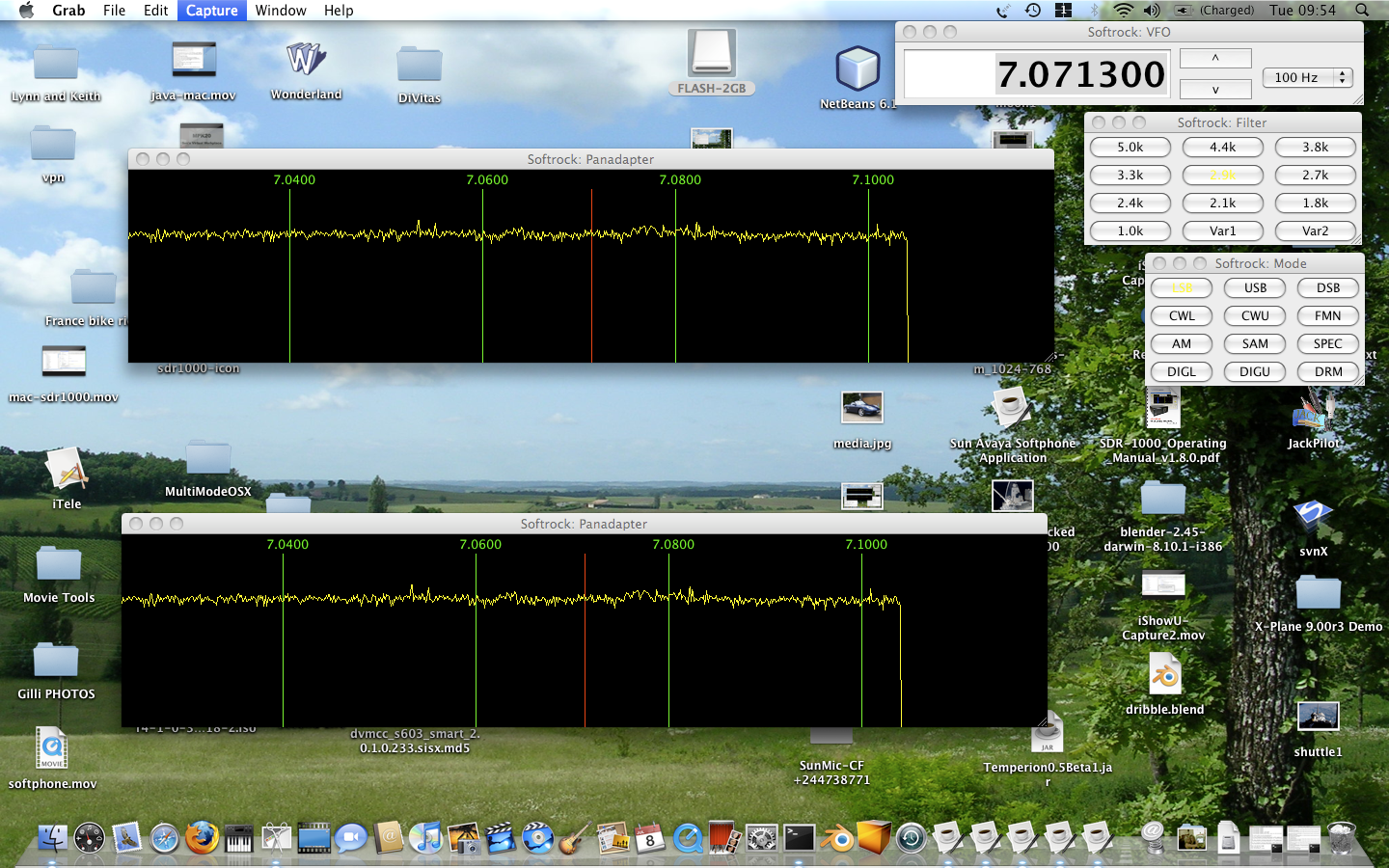Step VFO frequency down with v button

[1215, 90]
